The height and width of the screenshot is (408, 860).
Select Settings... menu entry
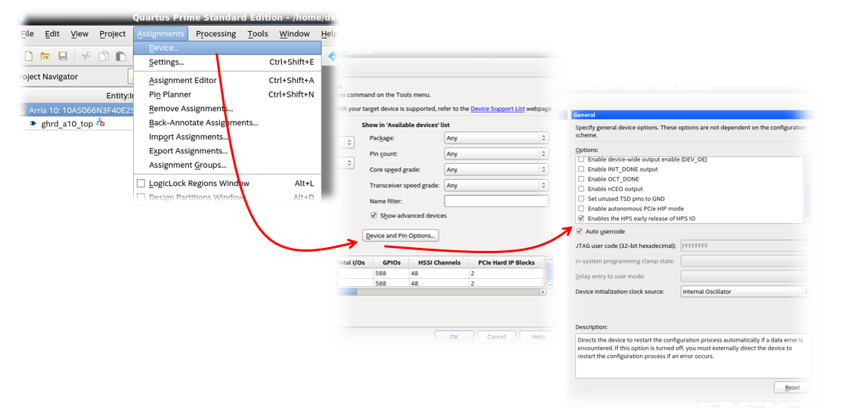[x=228, y=62]
